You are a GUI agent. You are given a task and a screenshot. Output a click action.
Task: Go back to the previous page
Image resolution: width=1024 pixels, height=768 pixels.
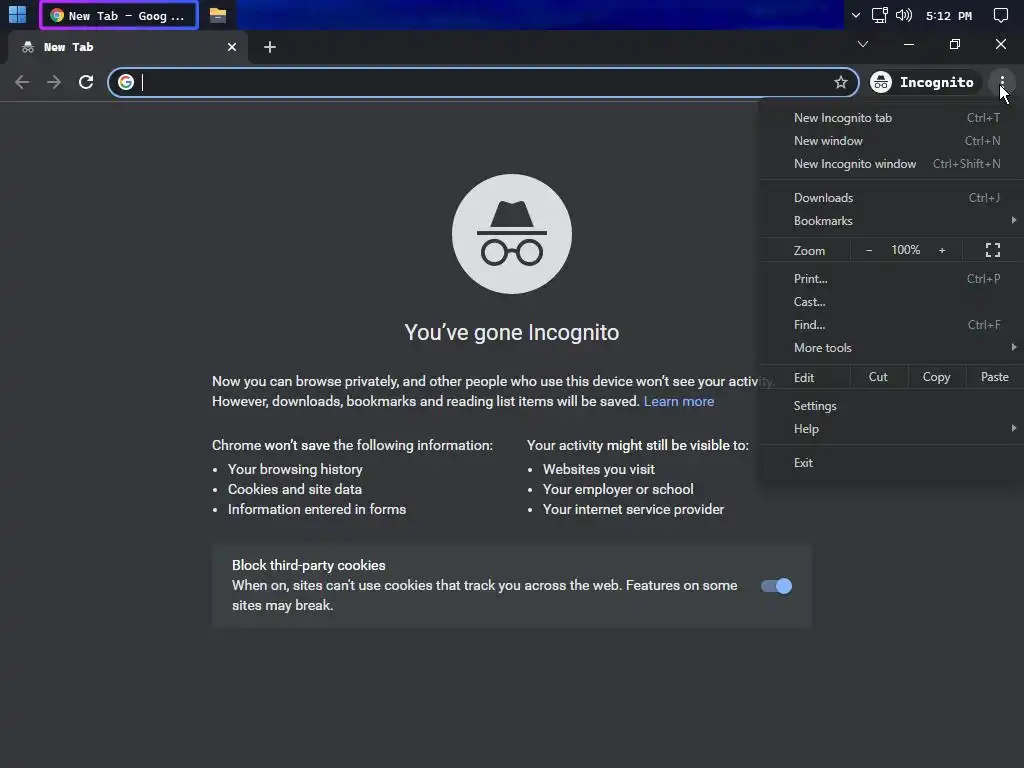[x=22, y=82]
